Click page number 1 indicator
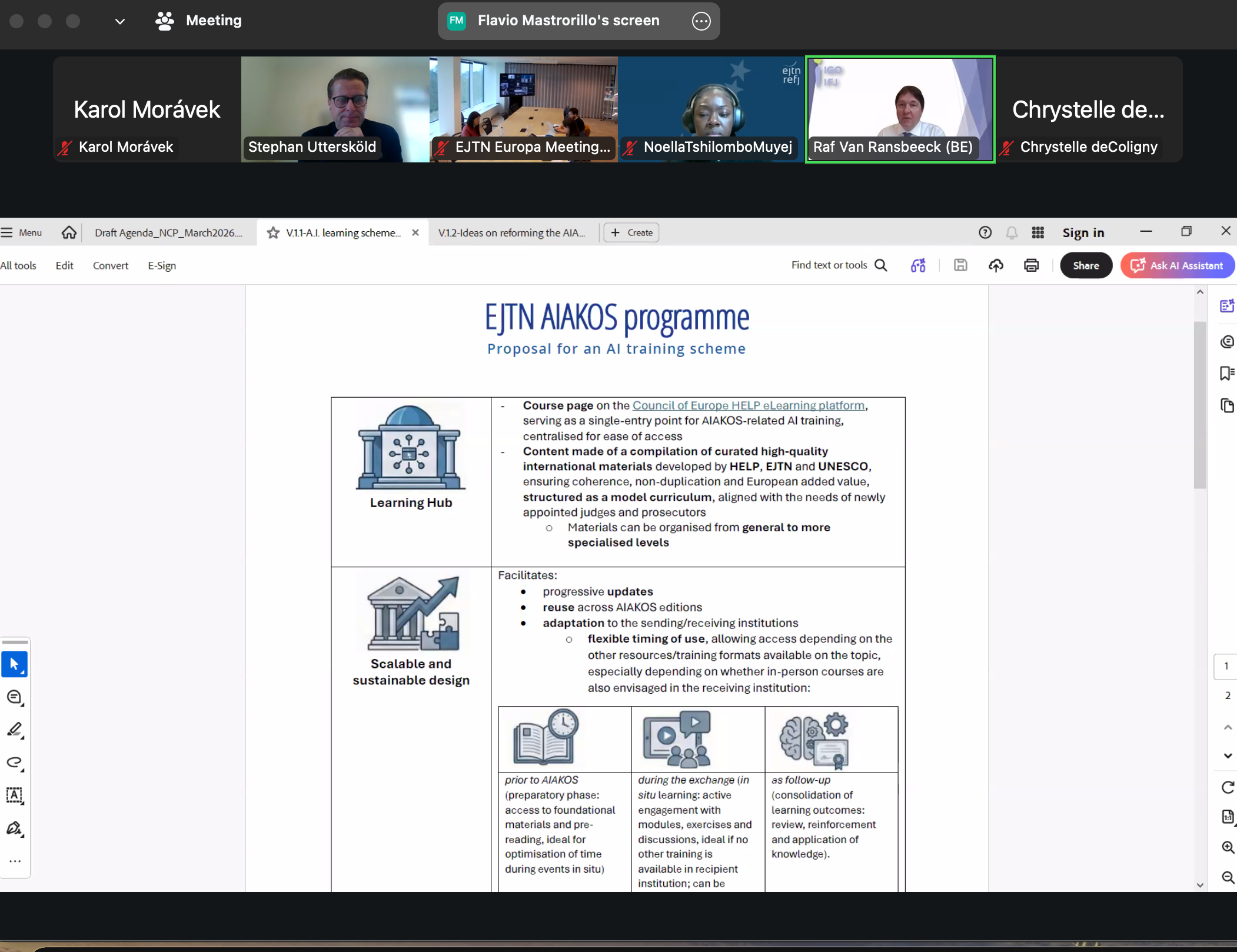 (x=1226, y=666)
